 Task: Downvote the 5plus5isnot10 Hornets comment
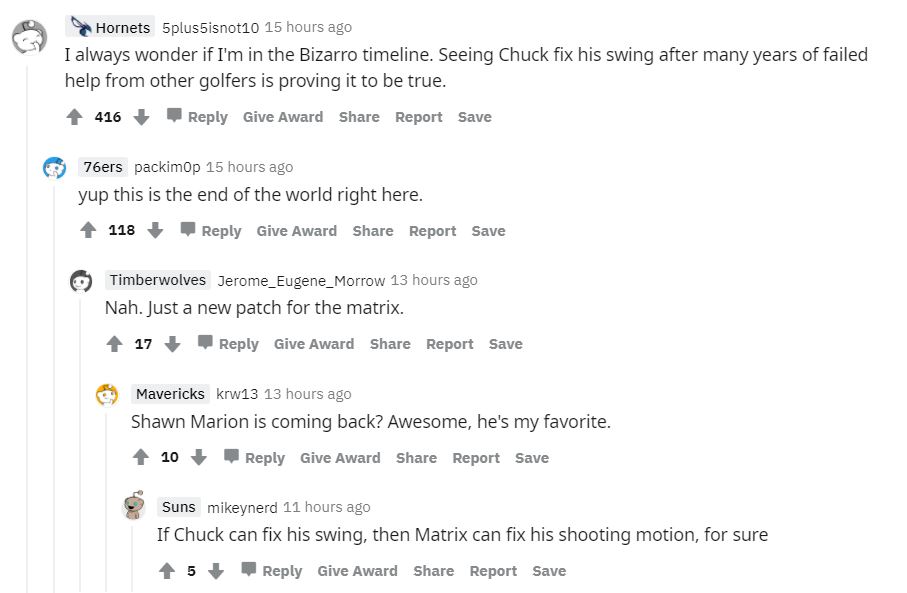[141, 117]
